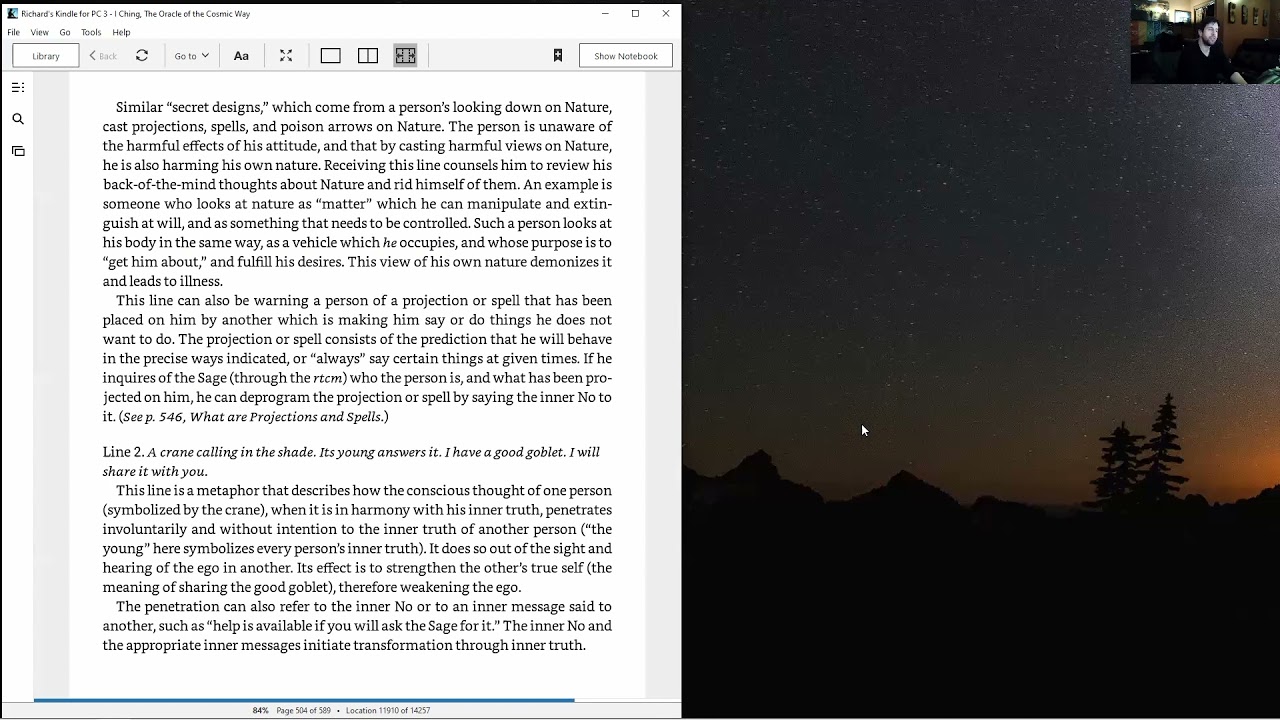
Task: Open the File menu
Action: point(14,32)
